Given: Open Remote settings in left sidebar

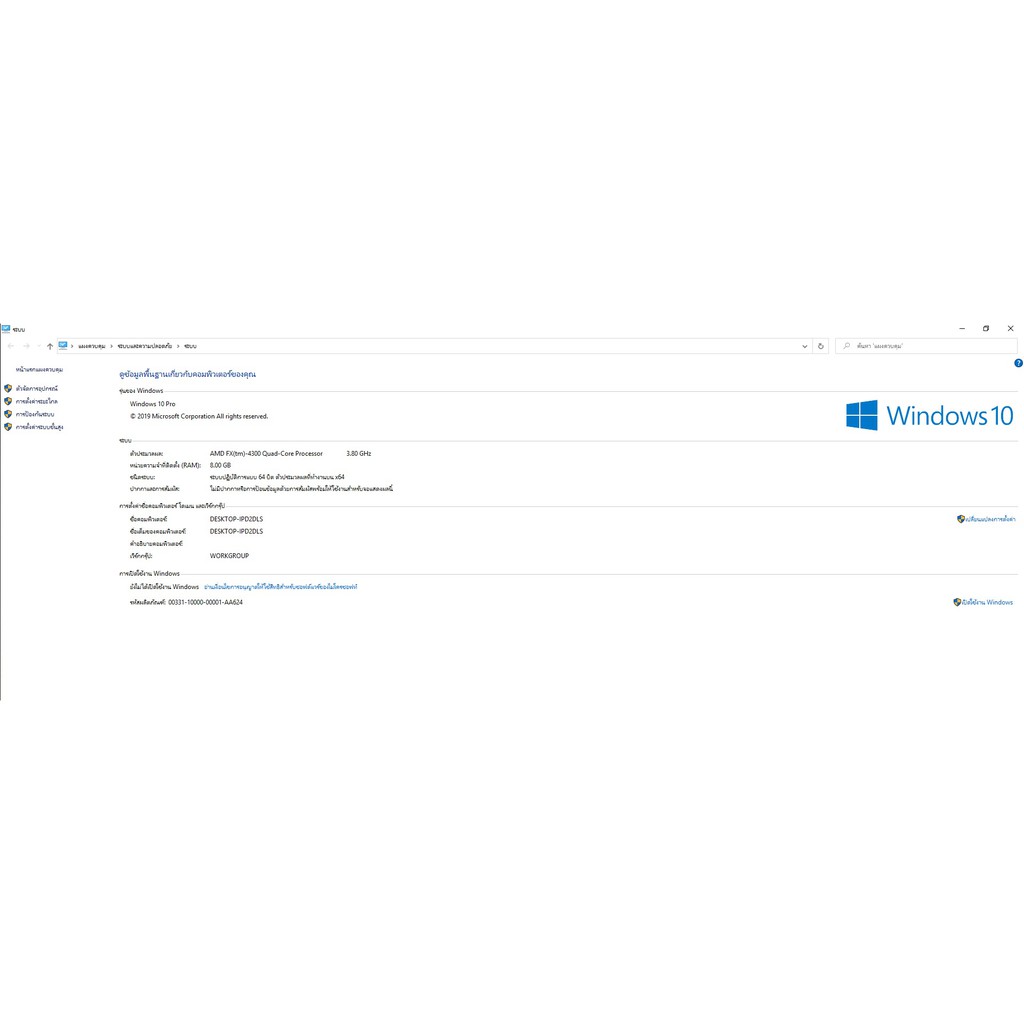Looking at the screenshot, I should coord(37,401).
